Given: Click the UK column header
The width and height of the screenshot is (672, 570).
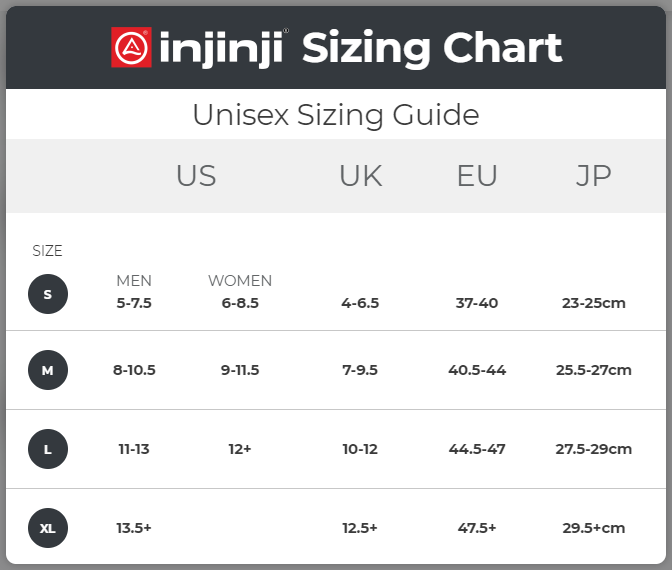Looking at the screenshot, I should coord(360,176).
